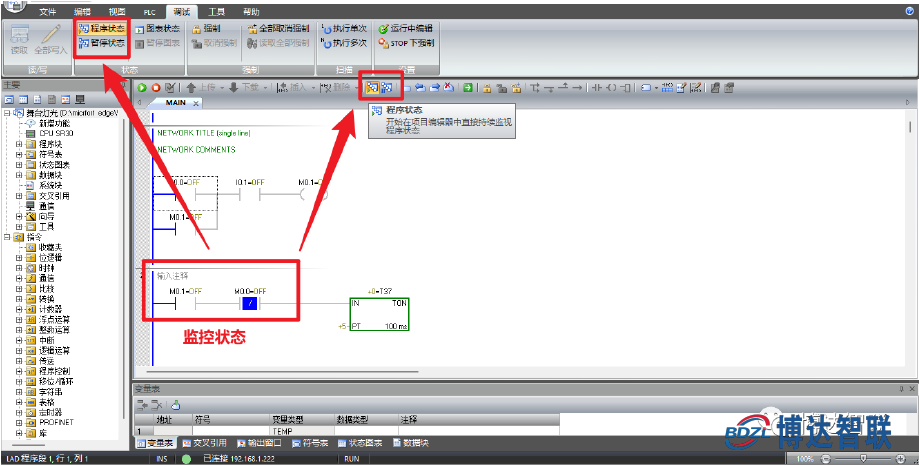This screenshot has height=465, width=919.
Task: Click 图表状态 in the ribbon
Action: (158, 28)
